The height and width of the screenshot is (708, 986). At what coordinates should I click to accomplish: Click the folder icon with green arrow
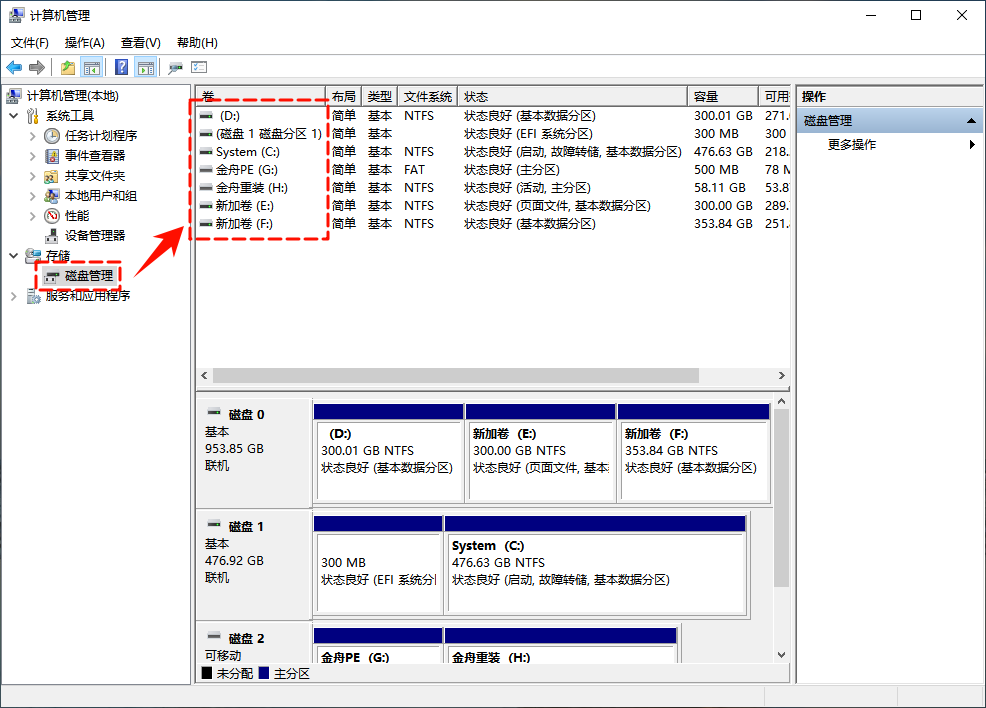[x=68, y=67]
